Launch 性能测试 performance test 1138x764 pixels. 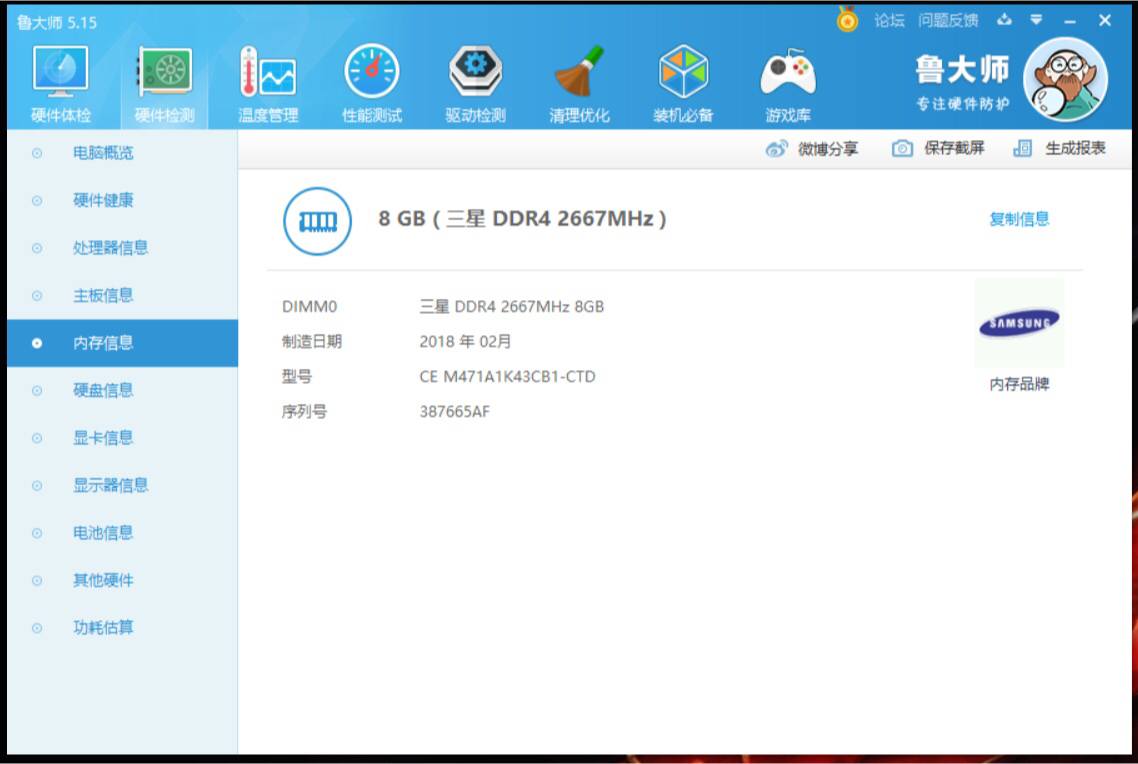(372, 83)
